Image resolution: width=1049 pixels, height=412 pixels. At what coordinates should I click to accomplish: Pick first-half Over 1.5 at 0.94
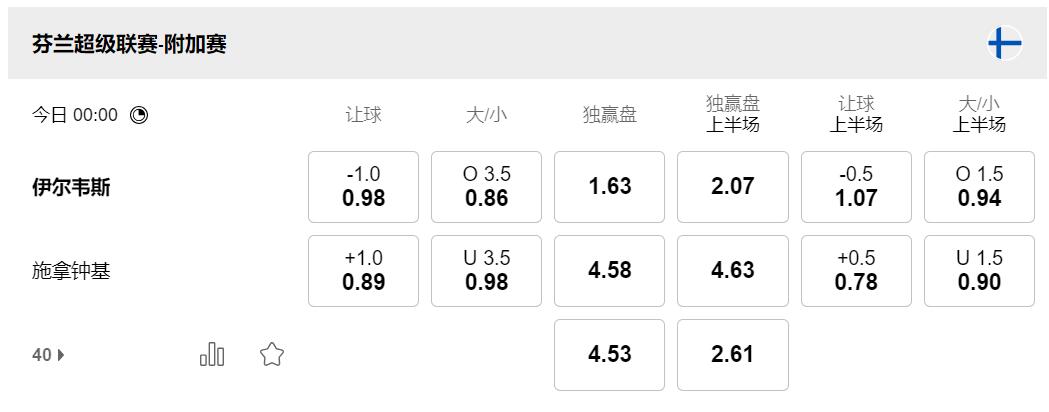click(x=979, y=186)
